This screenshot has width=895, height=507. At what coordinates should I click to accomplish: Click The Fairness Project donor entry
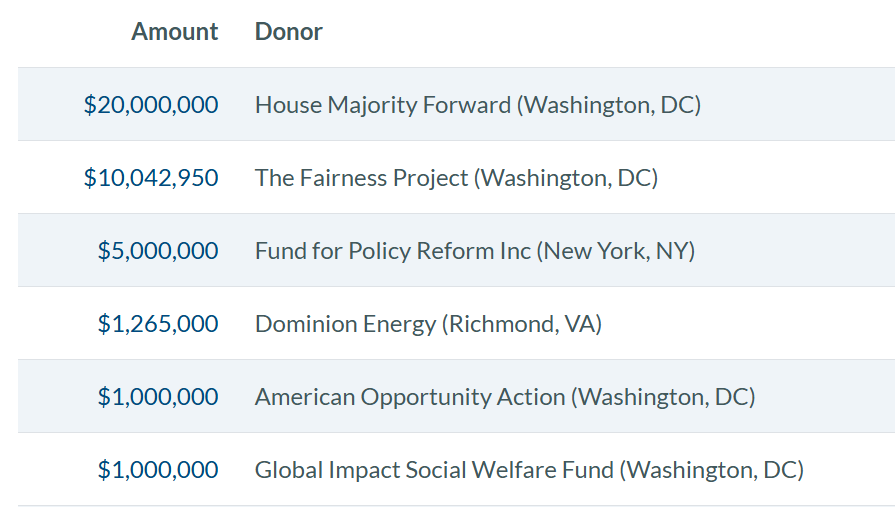pos(361,178)
